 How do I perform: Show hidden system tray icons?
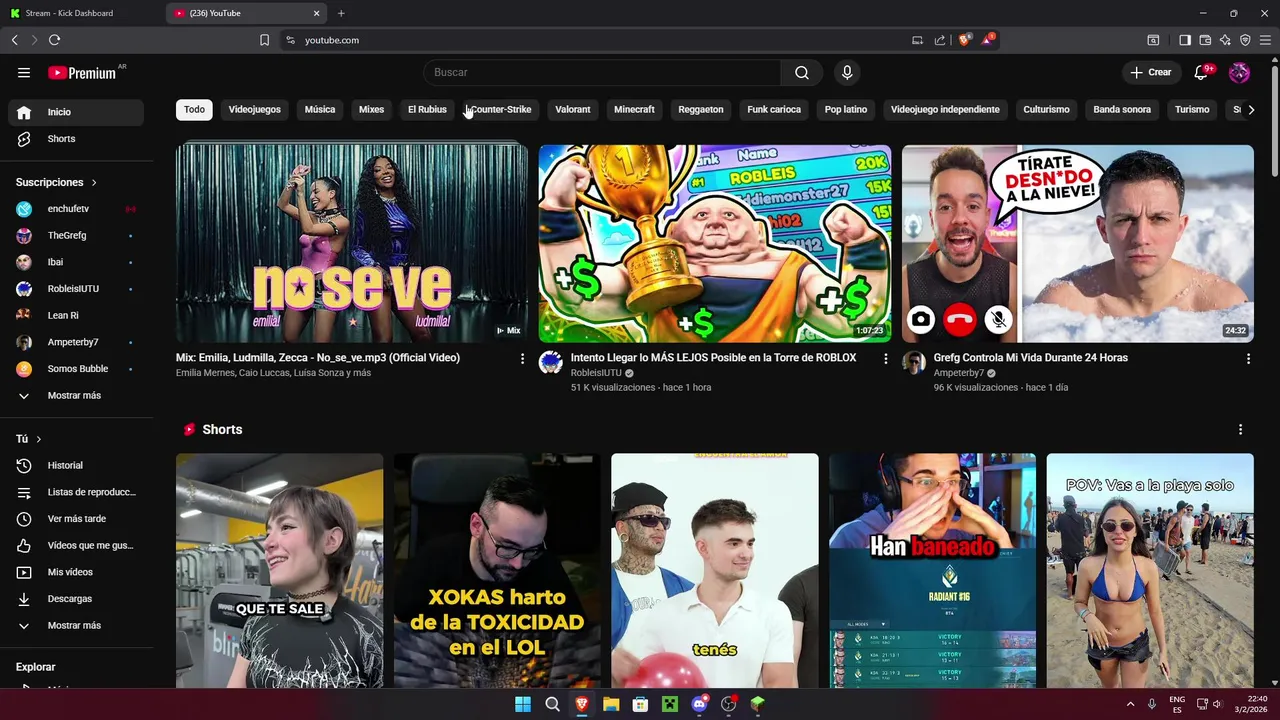(x=1130, y=704)
